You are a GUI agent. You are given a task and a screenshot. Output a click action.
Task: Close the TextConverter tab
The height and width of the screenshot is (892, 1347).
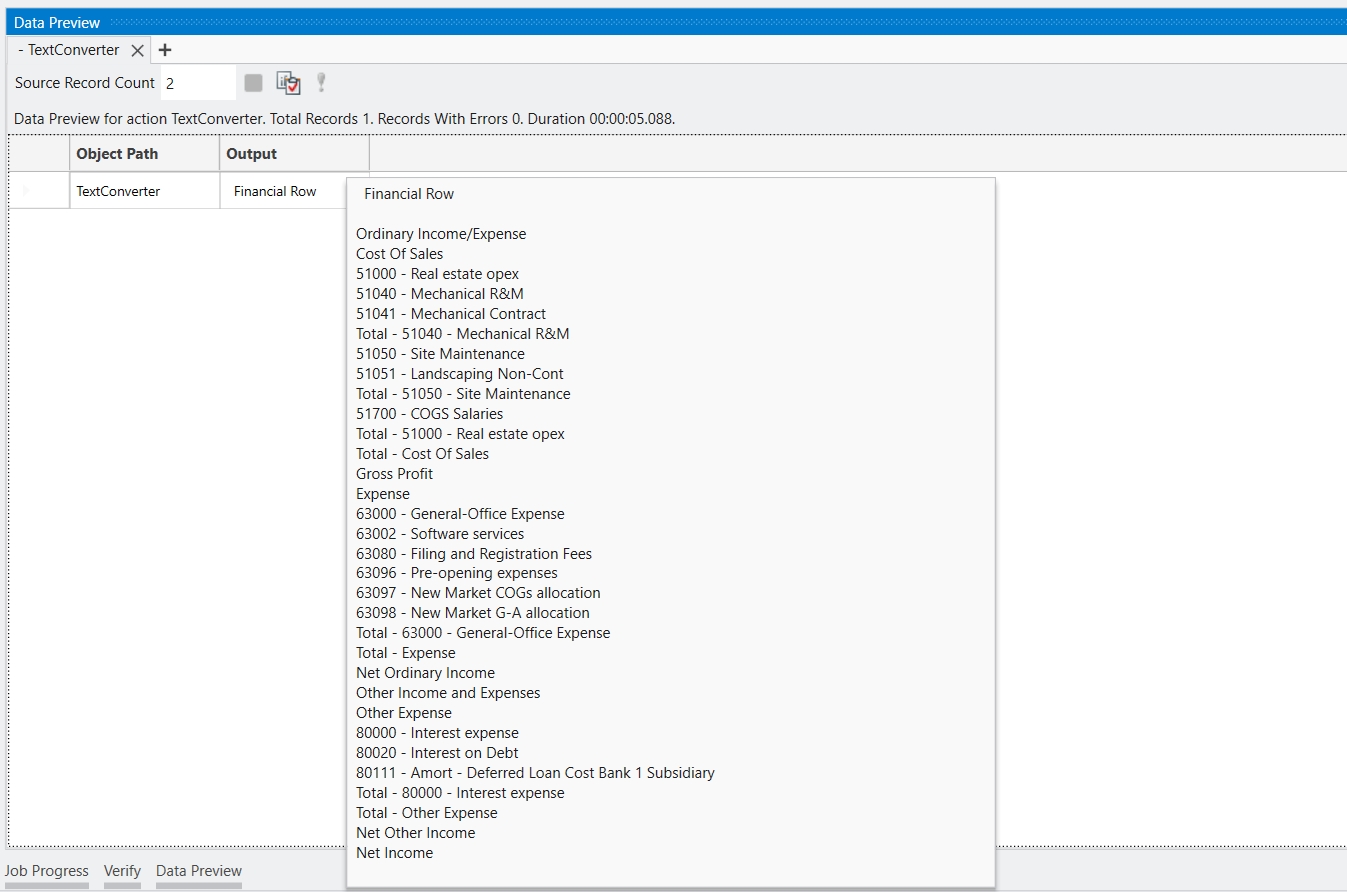(x=138, y=50)
